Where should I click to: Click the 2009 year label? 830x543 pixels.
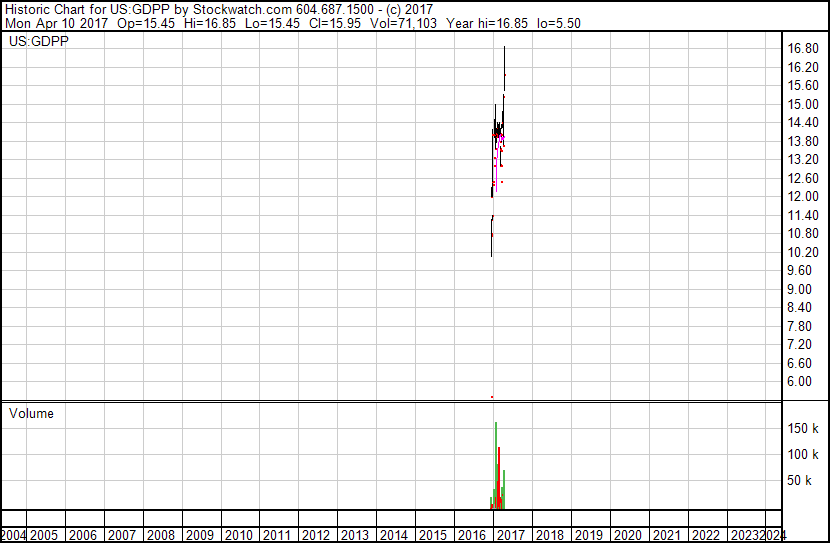pyautogui.click(x=200, y=535)
